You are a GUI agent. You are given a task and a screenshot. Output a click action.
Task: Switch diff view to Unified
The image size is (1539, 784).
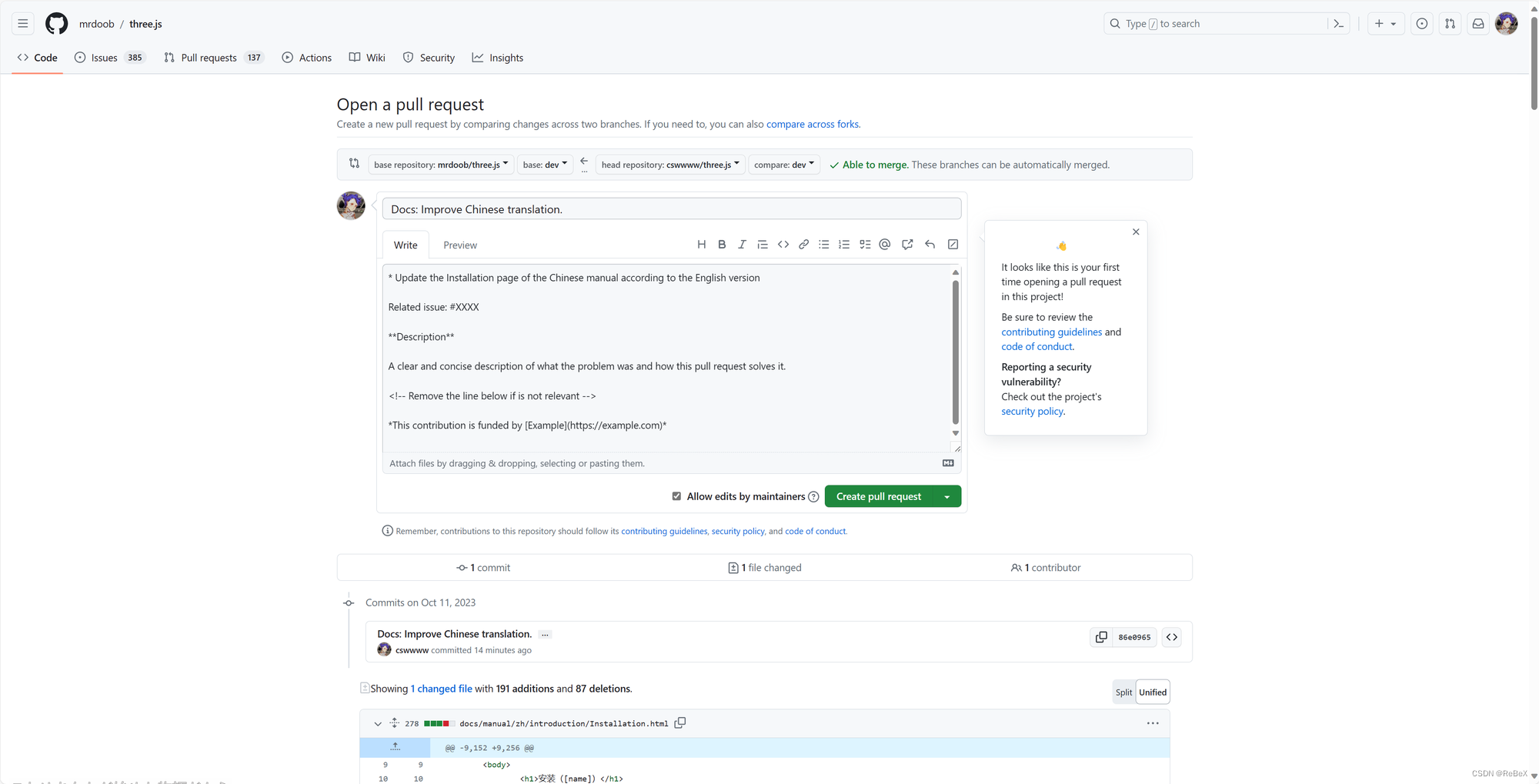pyautogui.click(x=1153, y=692)
